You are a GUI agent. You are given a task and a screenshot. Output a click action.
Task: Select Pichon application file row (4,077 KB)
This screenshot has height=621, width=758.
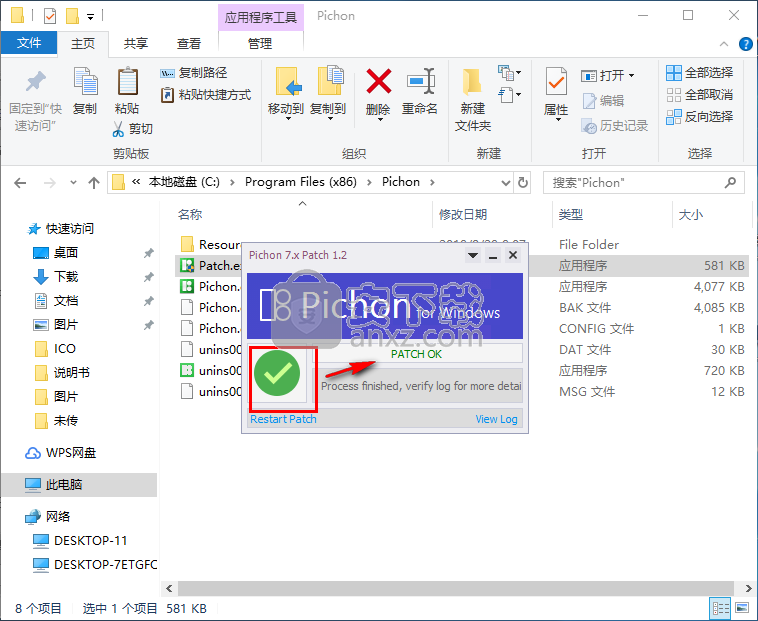(x=462, y=287)
